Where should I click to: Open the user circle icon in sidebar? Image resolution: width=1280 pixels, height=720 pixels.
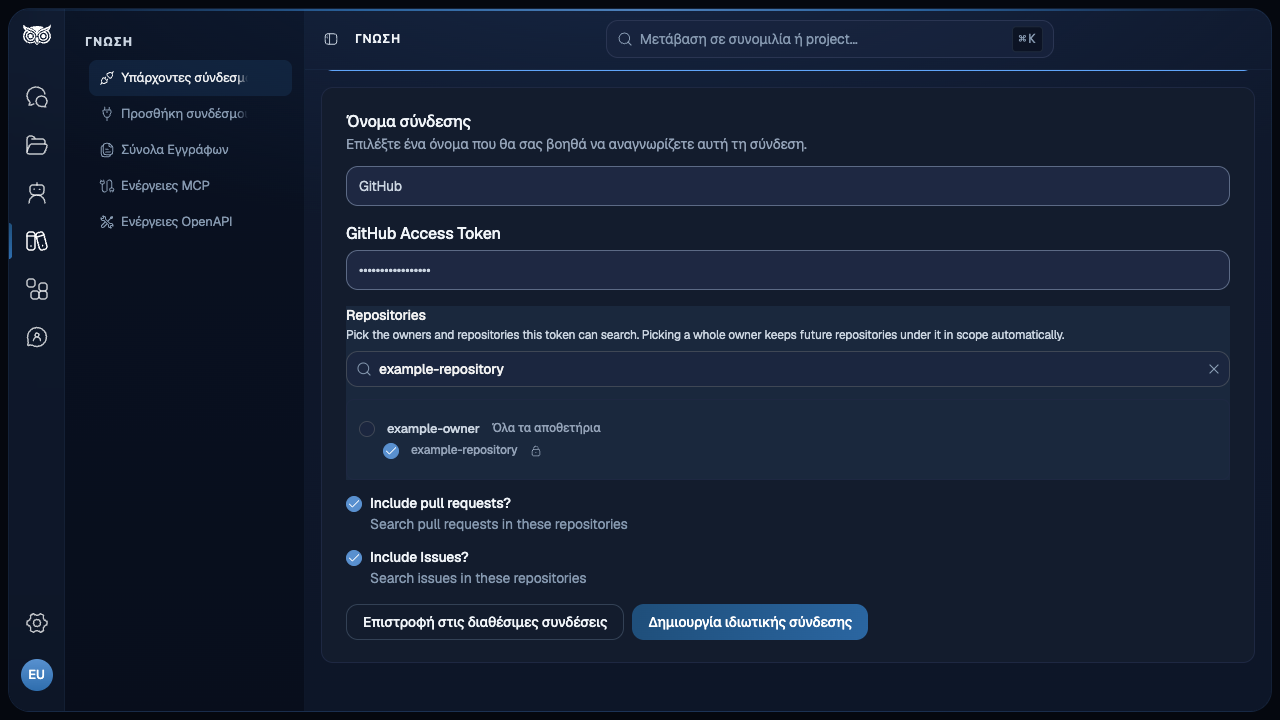(x=37, y=337)
